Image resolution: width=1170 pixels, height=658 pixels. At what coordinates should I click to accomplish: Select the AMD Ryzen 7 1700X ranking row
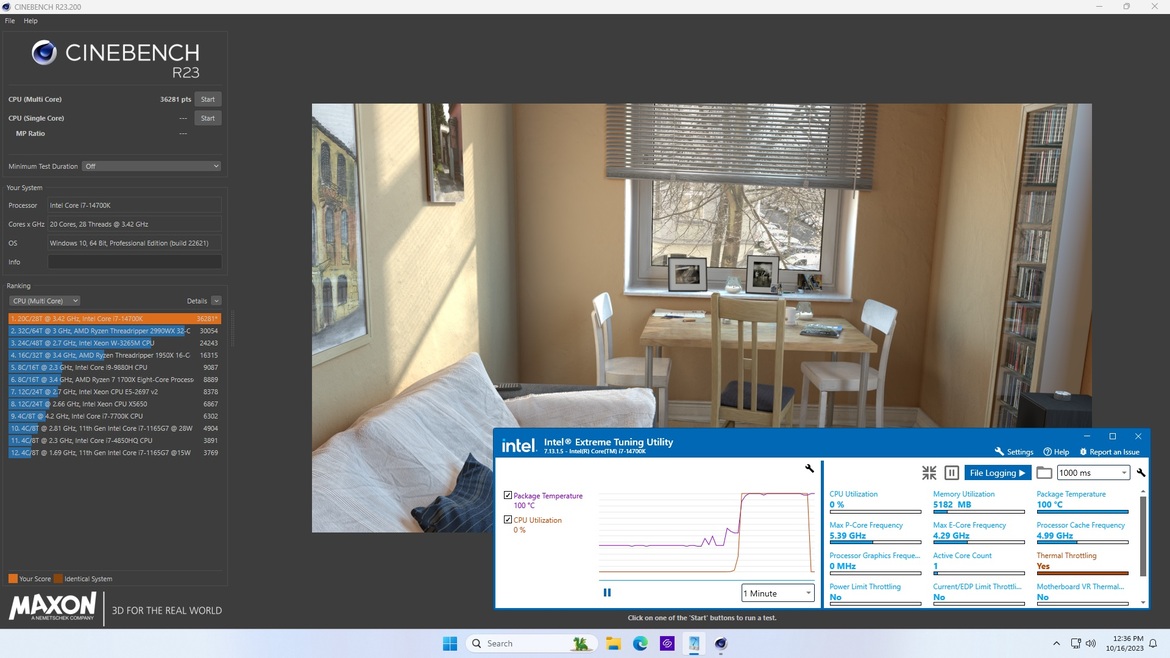click(x=114, y=380)
